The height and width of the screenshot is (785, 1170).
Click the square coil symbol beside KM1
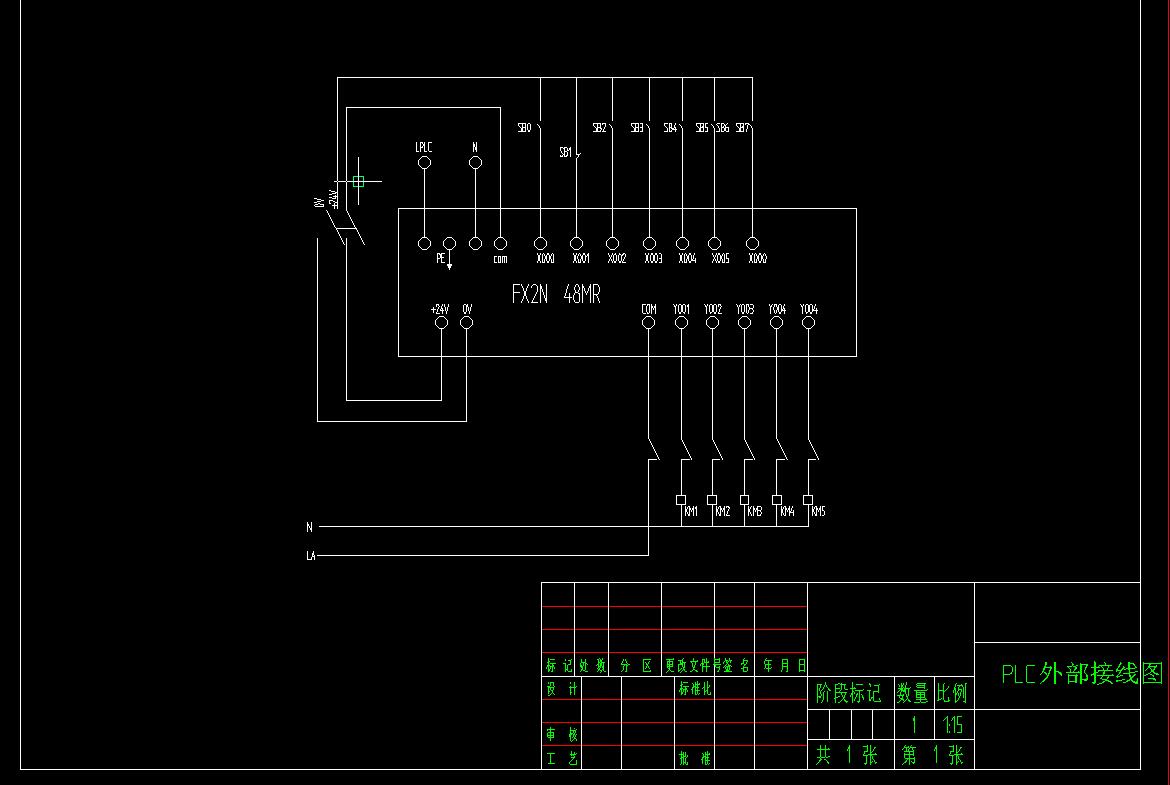pos(681,500)
